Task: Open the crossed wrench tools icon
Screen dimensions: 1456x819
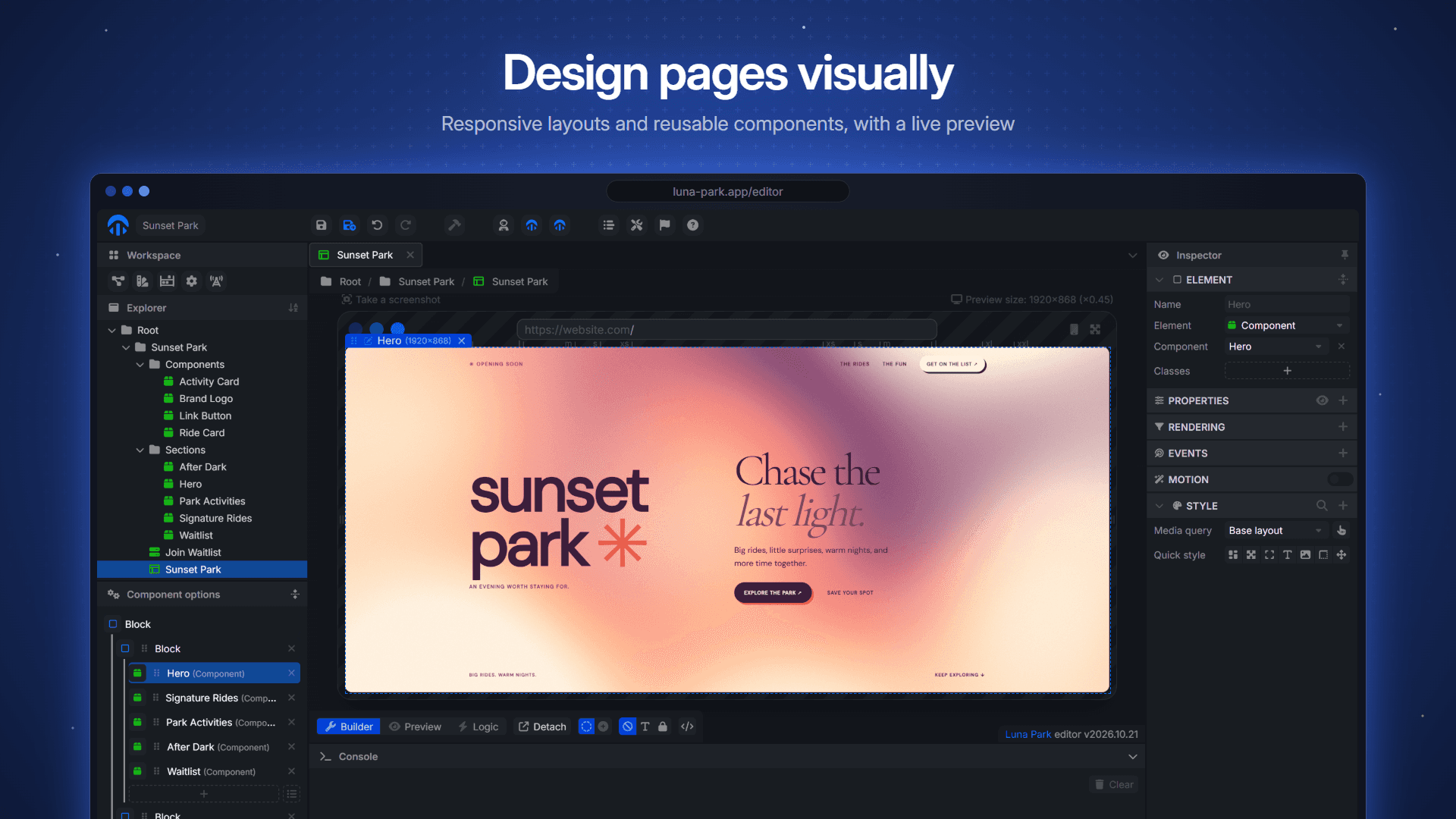Action: 636,225
